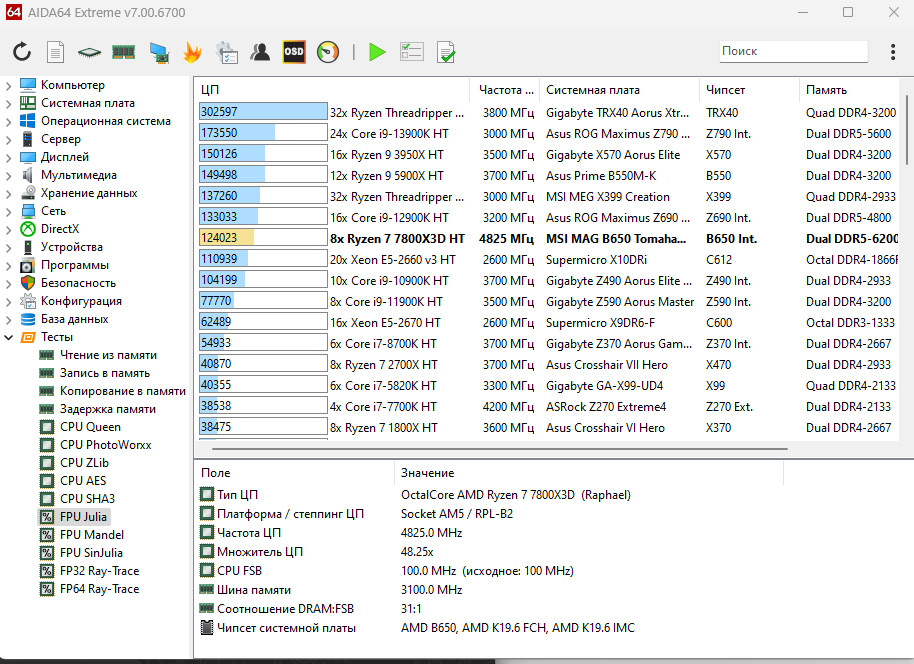The height and width of the screenshot is (664, 914).
Task: Open the CPU SHA3 benchmark
Action: tap(87, 500)
